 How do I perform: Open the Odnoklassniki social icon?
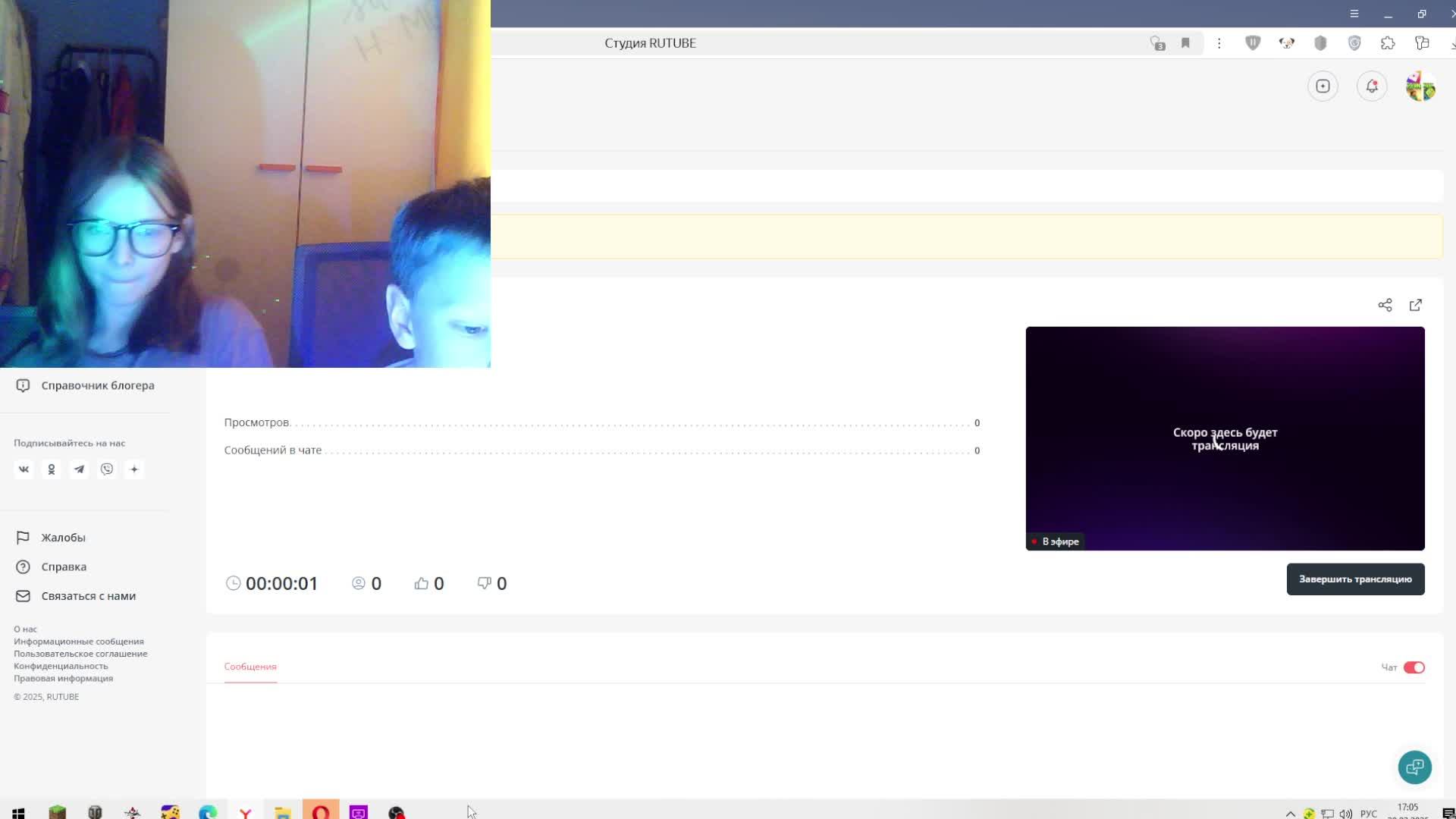click(x=52, y=469)
